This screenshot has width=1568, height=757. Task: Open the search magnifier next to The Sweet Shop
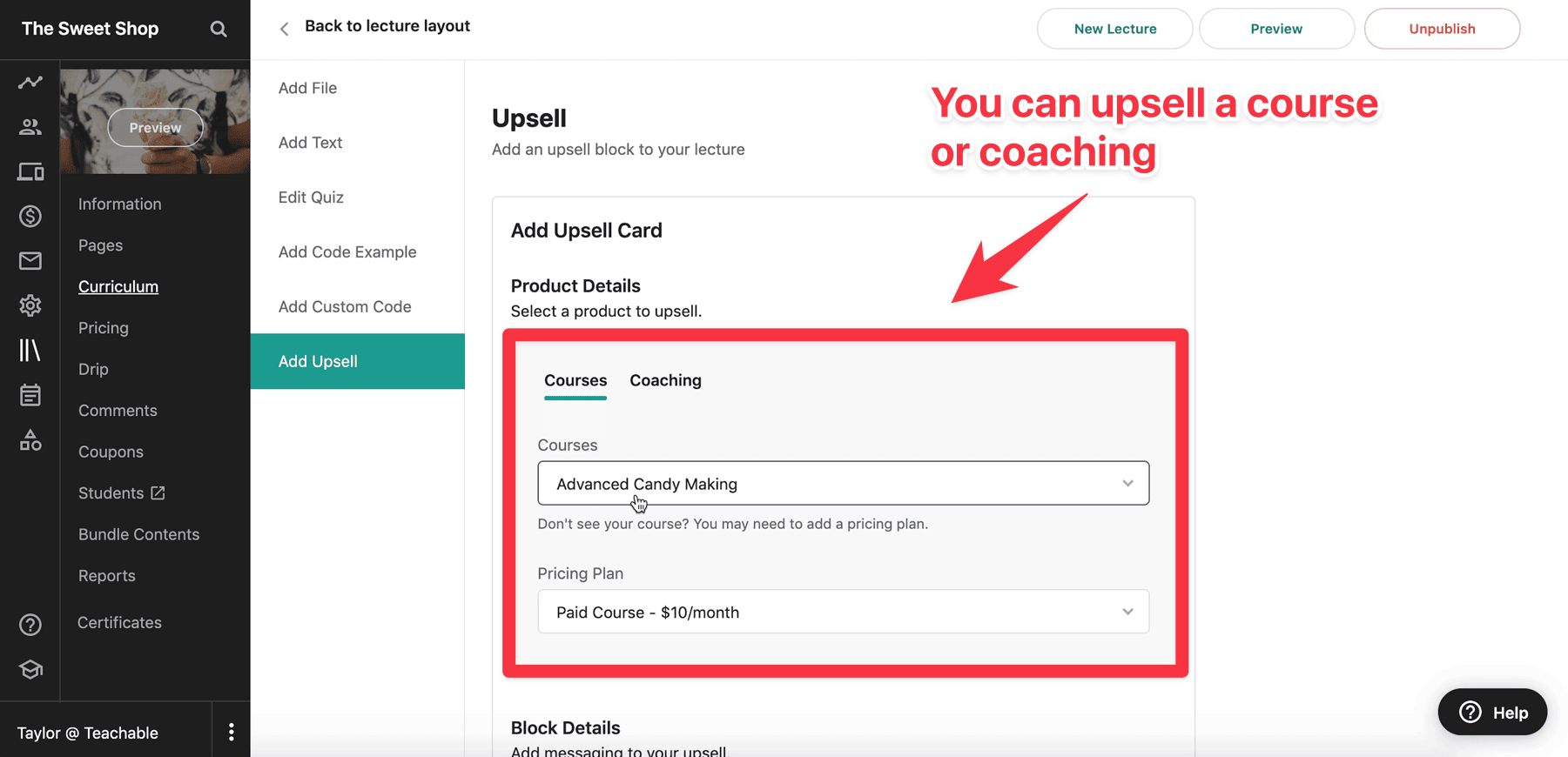219,29
